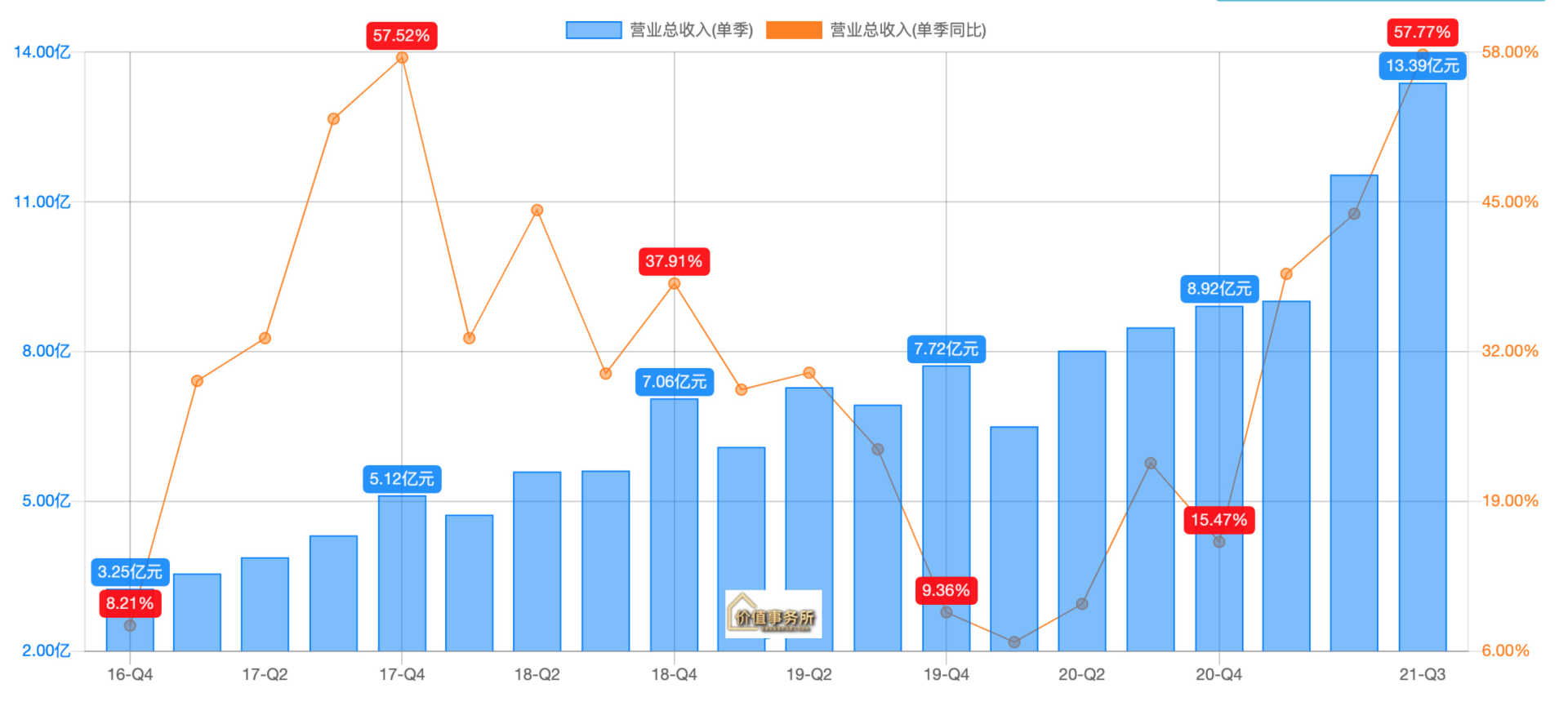Click the 16-Q4 x-axis label
The height and width of the screenshot is (706, 1568).
[x=130, y=675]
